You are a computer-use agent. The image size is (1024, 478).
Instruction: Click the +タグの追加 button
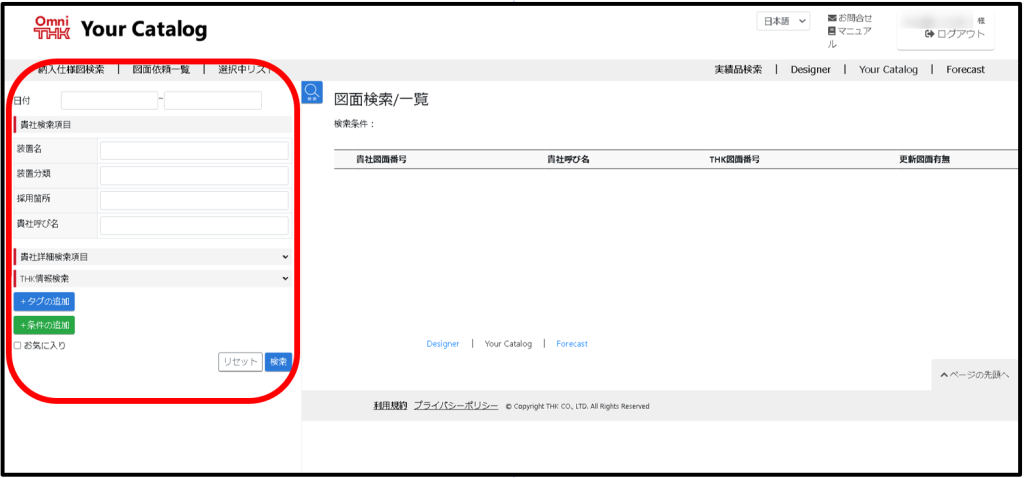[44, 302]
